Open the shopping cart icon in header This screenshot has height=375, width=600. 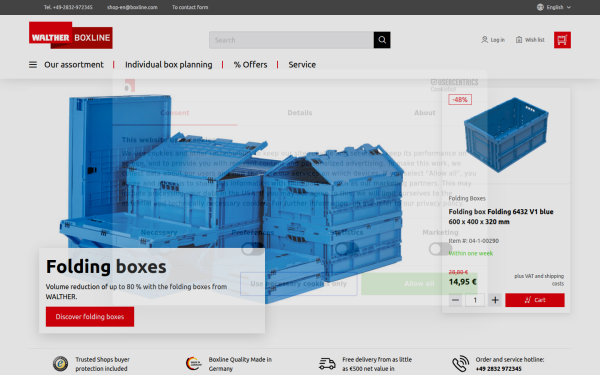point(562,40)
